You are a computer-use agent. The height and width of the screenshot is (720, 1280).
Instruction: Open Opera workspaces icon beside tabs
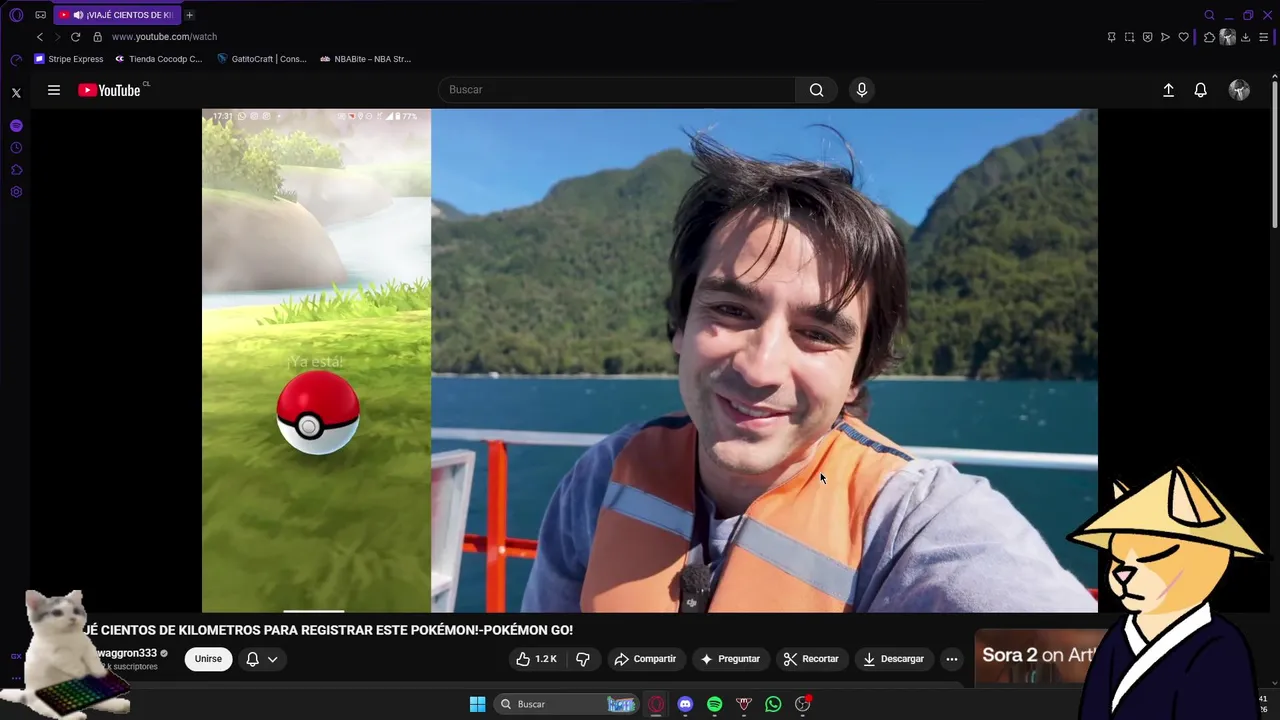pyautogui.click(x=40, y=15)
